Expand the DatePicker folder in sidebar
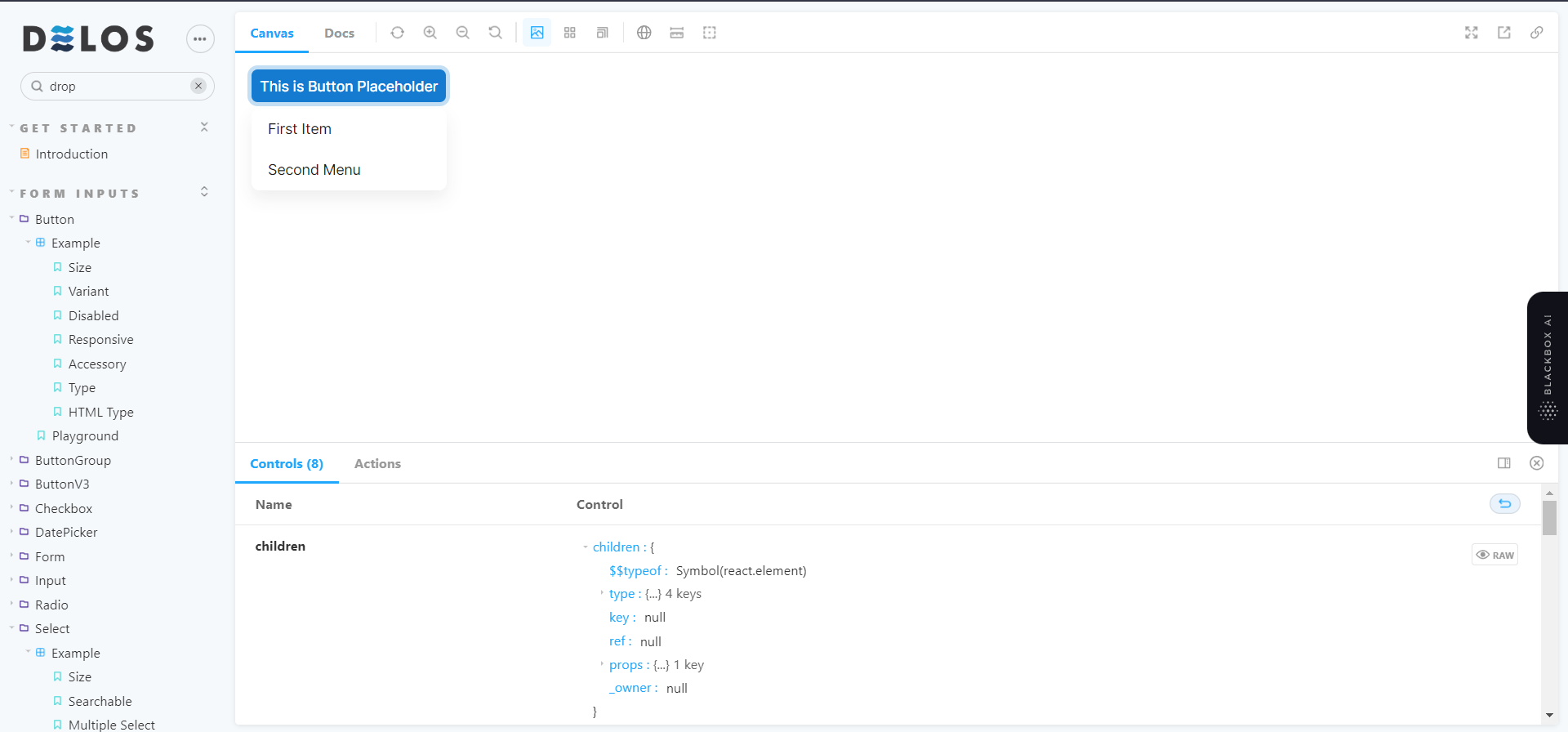This screenshot has height=732, width=1568. 65,533
